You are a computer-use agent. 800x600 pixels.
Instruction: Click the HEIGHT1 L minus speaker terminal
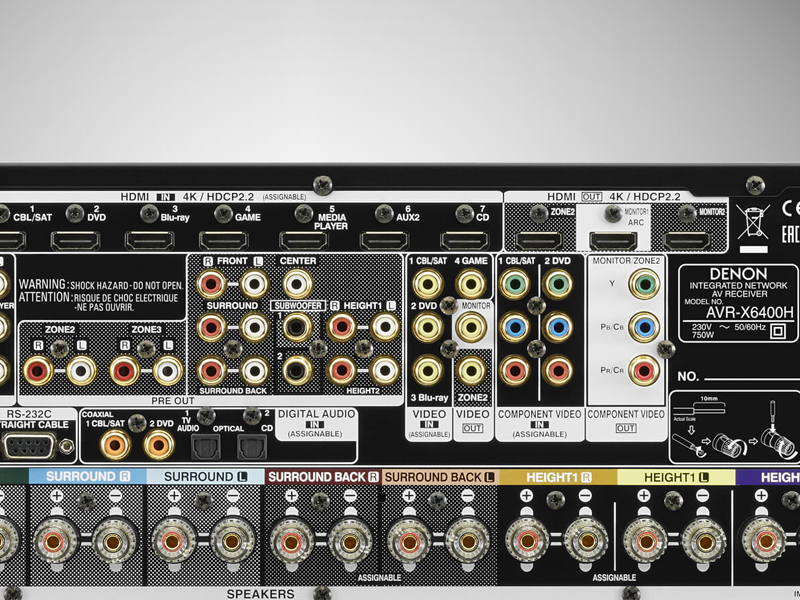point(704,542)
